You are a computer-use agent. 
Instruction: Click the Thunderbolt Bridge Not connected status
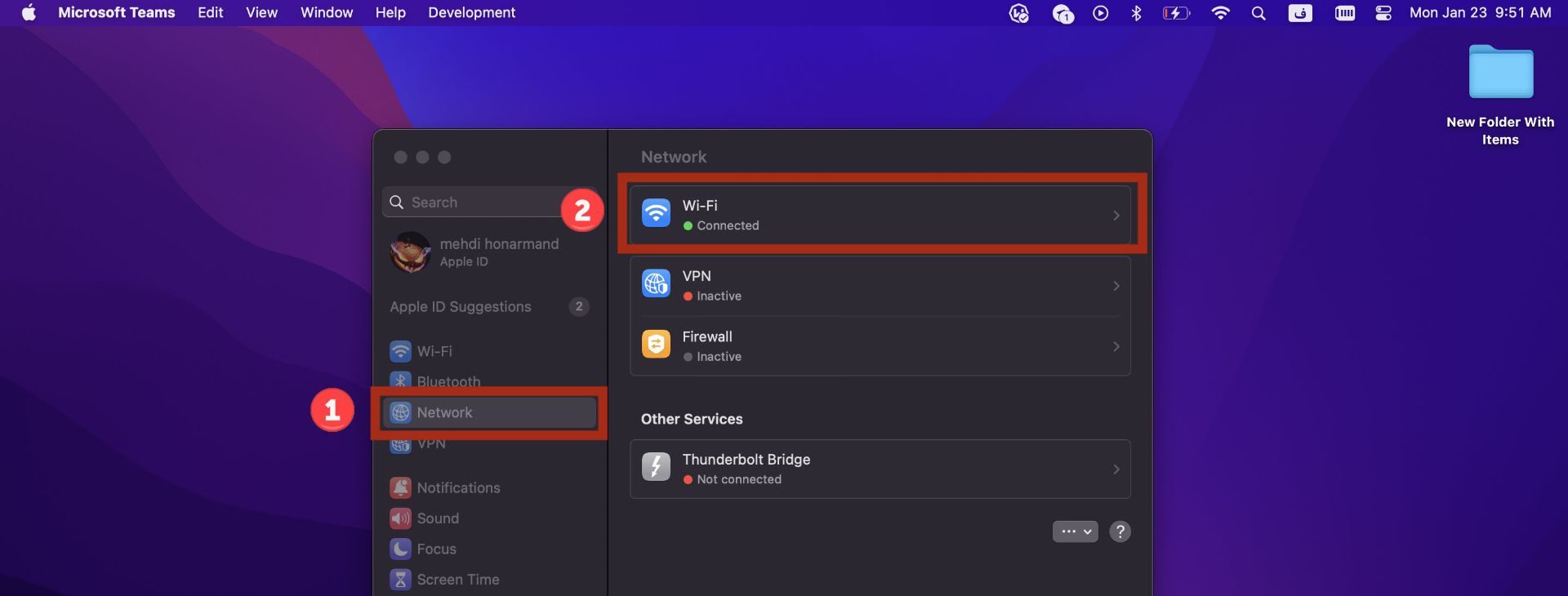click(732, 479)
